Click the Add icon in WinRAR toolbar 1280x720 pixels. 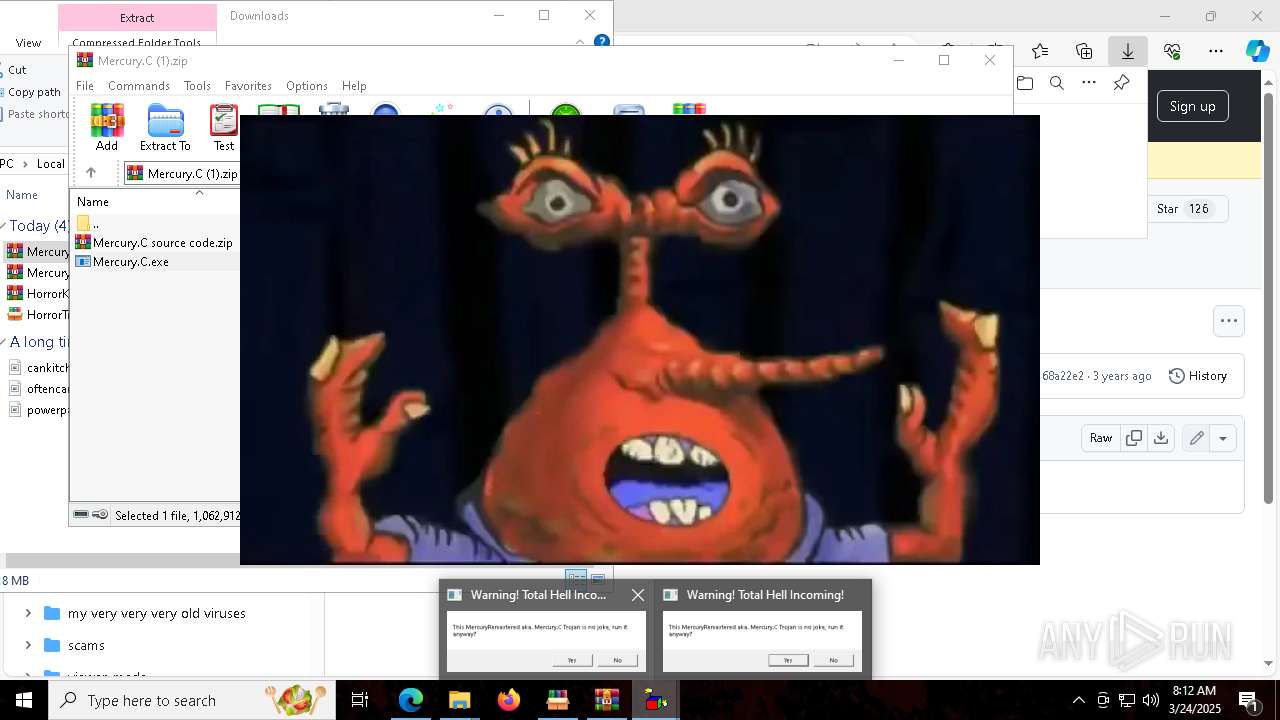(107, 127)
